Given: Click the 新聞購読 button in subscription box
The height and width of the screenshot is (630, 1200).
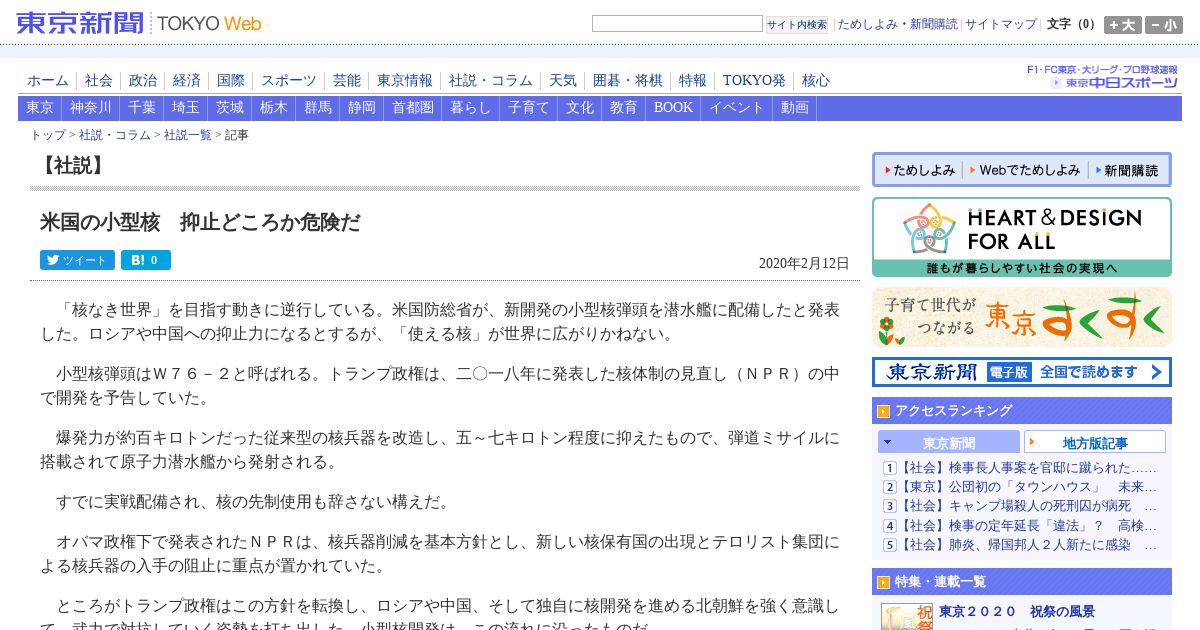Looking at the screenshot, I should tap(1127, 171).
